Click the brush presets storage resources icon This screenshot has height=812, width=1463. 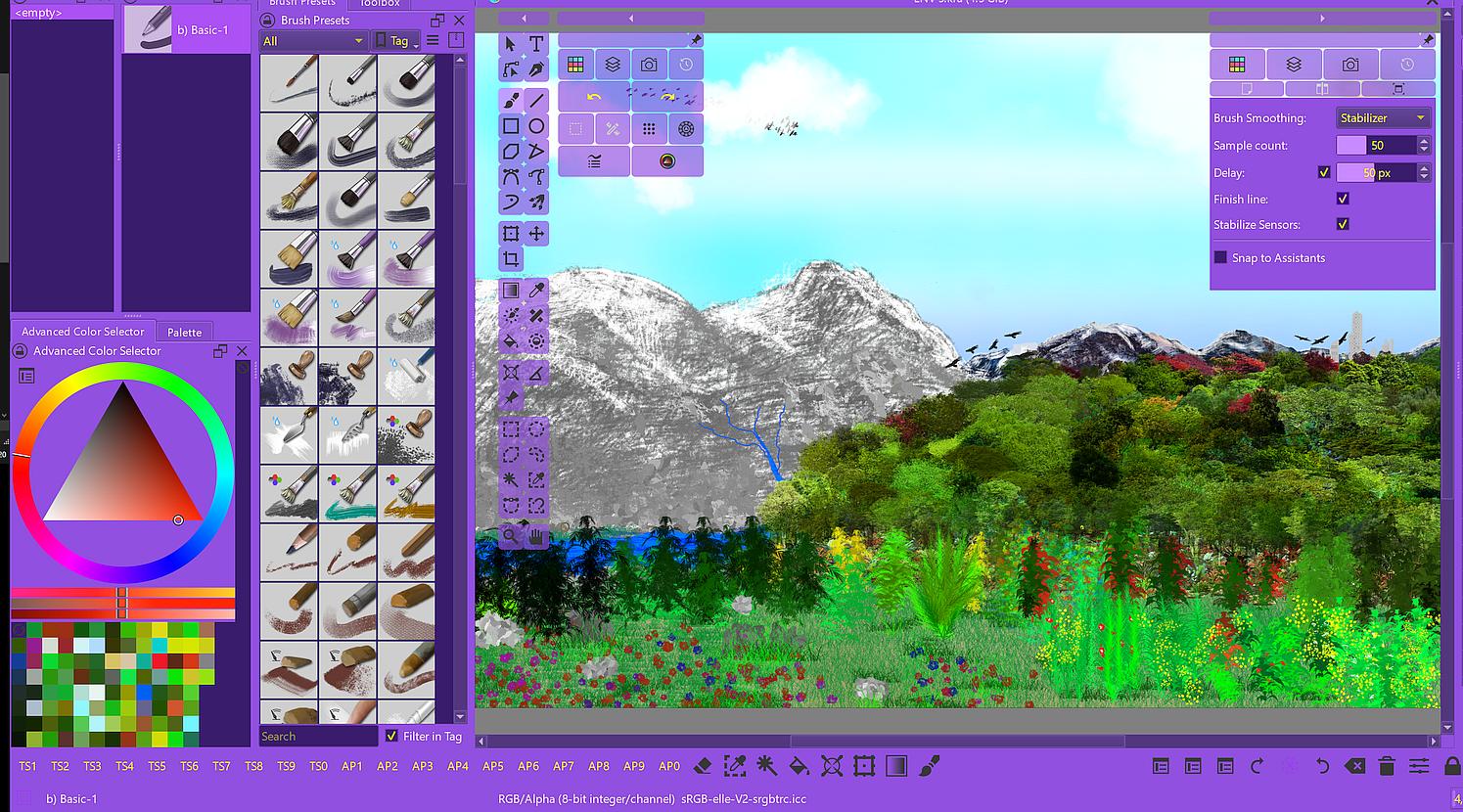coord(456,40)
